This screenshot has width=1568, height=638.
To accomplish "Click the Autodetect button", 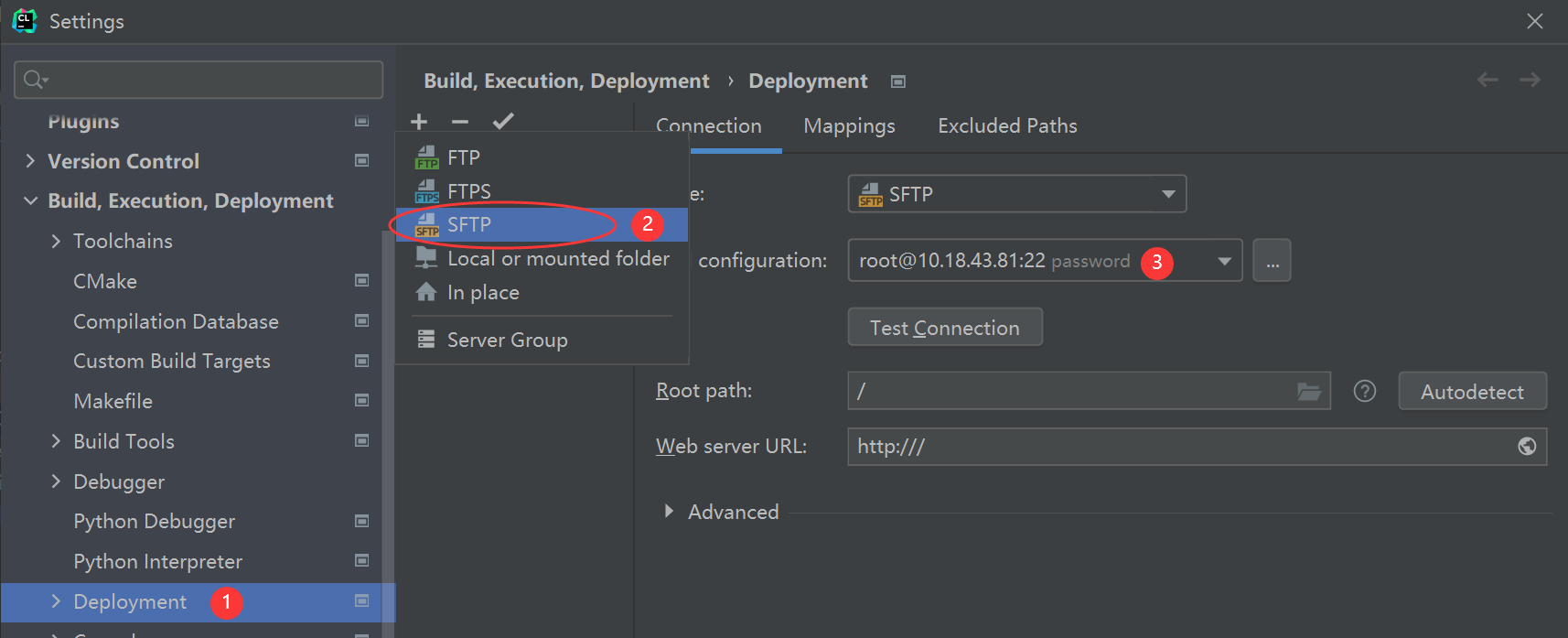I will click(x=1471, y=392).
